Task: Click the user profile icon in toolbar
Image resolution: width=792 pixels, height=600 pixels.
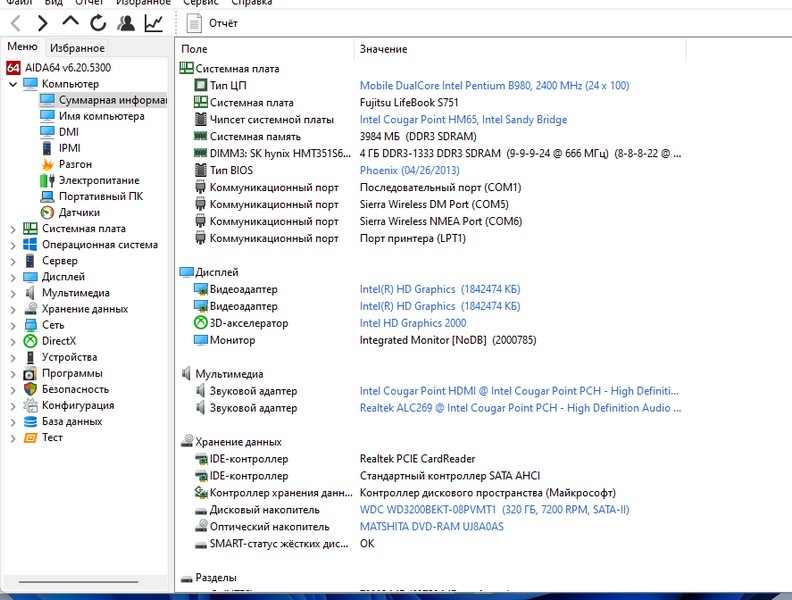Action: click(x=126, y=22)
